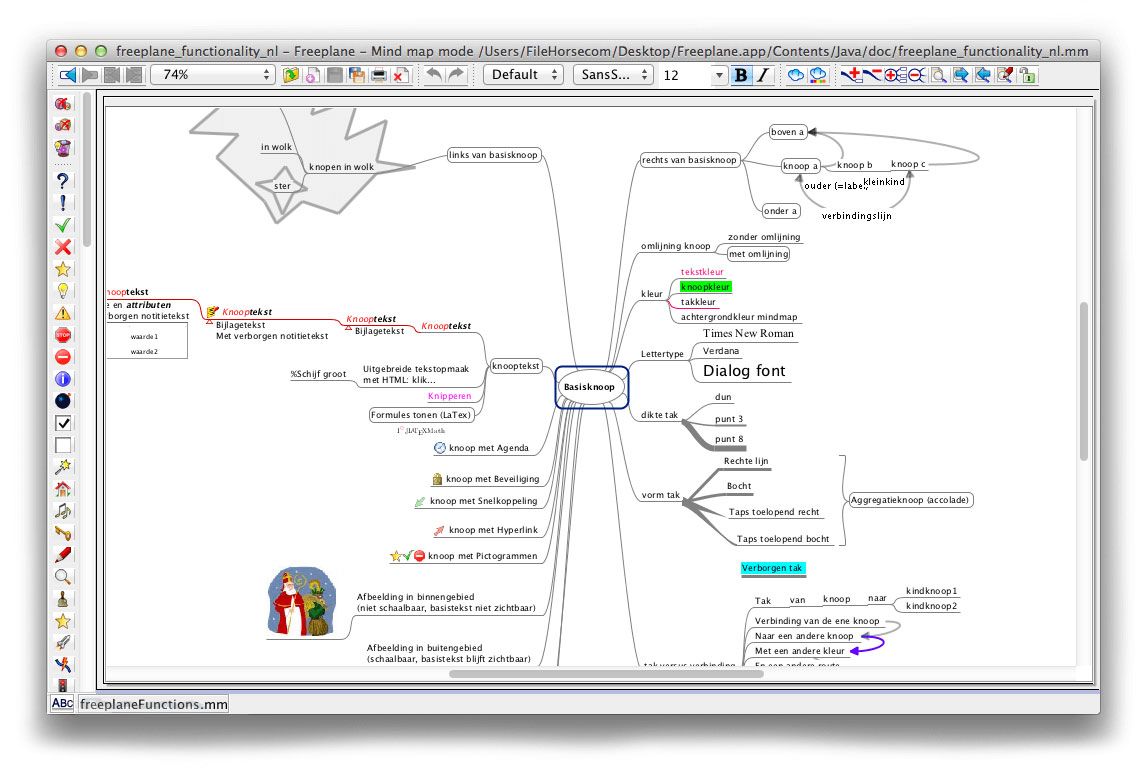
Task: Add the question mark icon to node
Action: [63, 181]
